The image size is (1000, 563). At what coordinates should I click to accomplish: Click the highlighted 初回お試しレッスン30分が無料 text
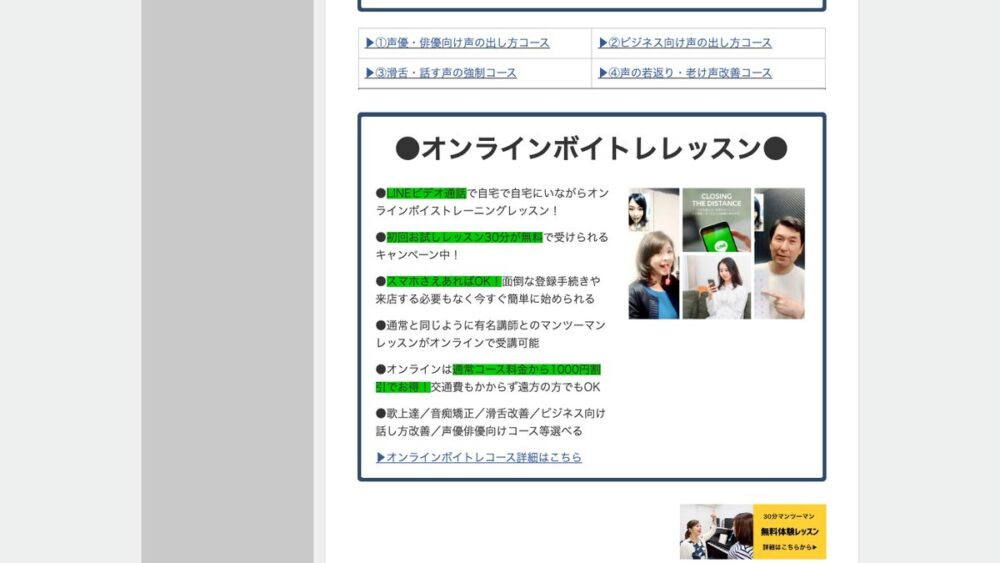(x=464, y=237)
